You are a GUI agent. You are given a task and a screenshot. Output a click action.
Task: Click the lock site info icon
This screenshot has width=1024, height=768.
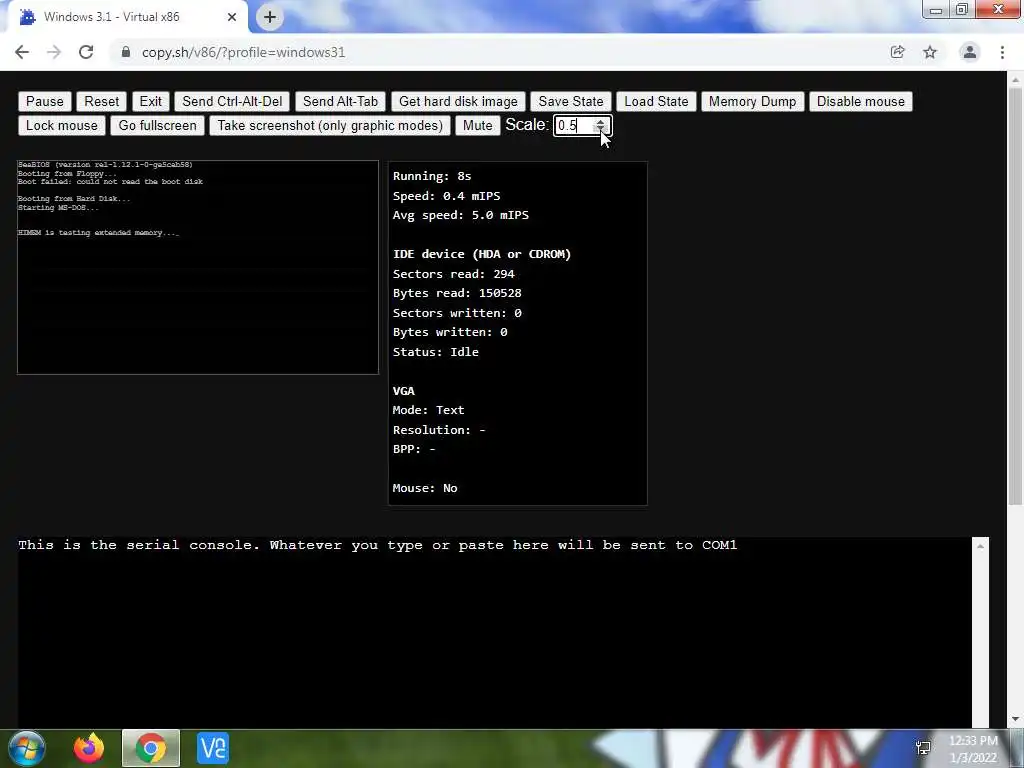126,52
